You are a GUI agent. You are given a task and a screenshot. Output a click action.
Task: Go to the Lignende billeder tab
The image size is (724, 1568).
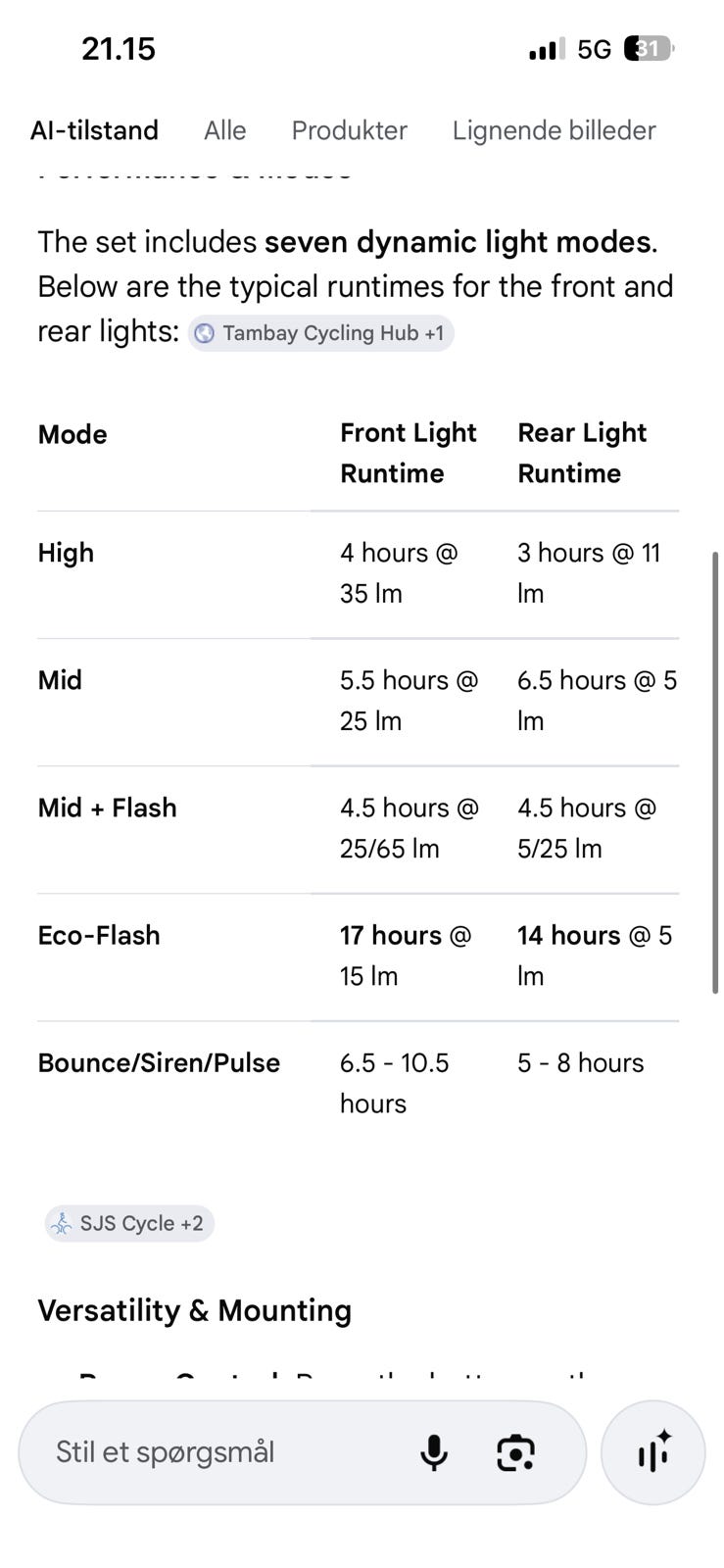pyautogui.click(x=554, y=130)
